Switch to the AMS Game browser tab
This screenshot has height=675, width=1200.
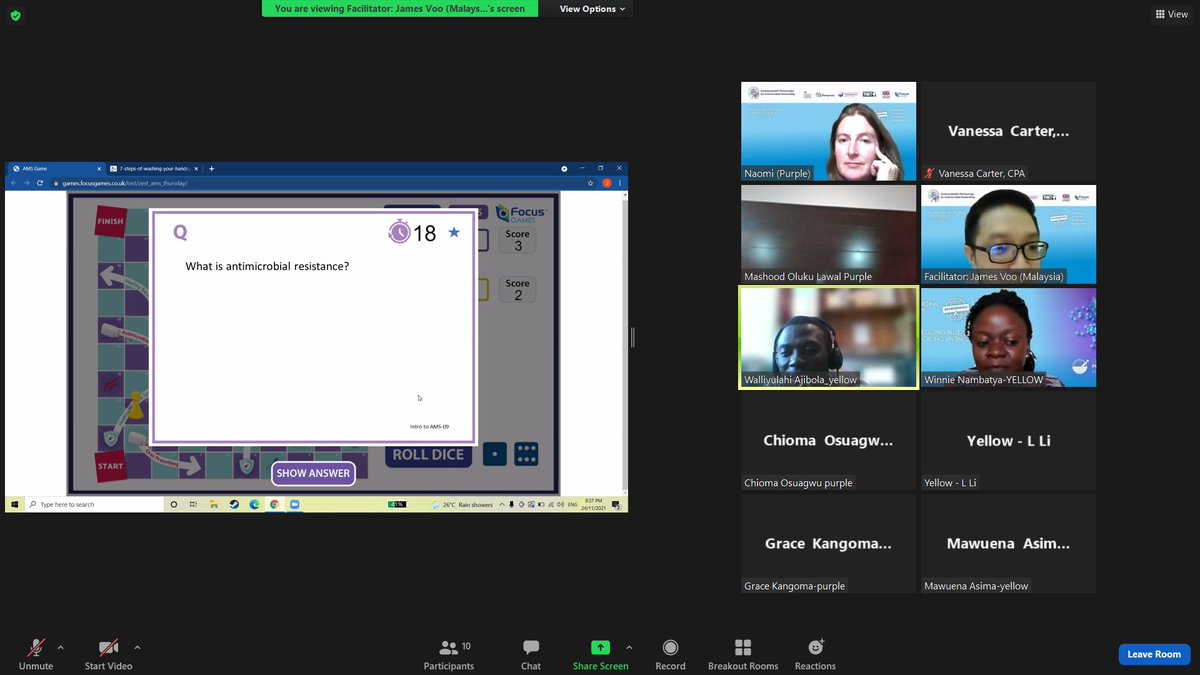pos(56,169)
